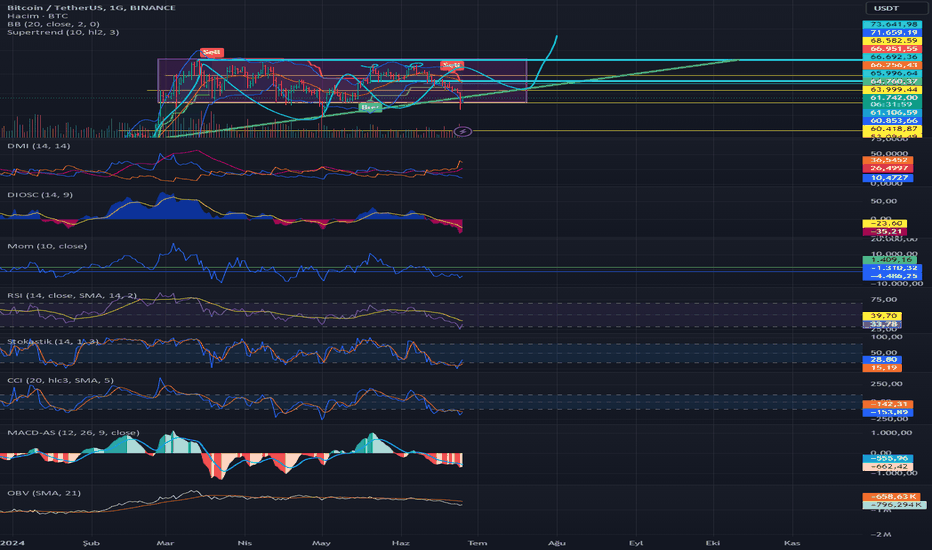This screenshot has height=550, width=932.
Task: Click the RSI value label 39,70
Action: click(x=882, y=316)
